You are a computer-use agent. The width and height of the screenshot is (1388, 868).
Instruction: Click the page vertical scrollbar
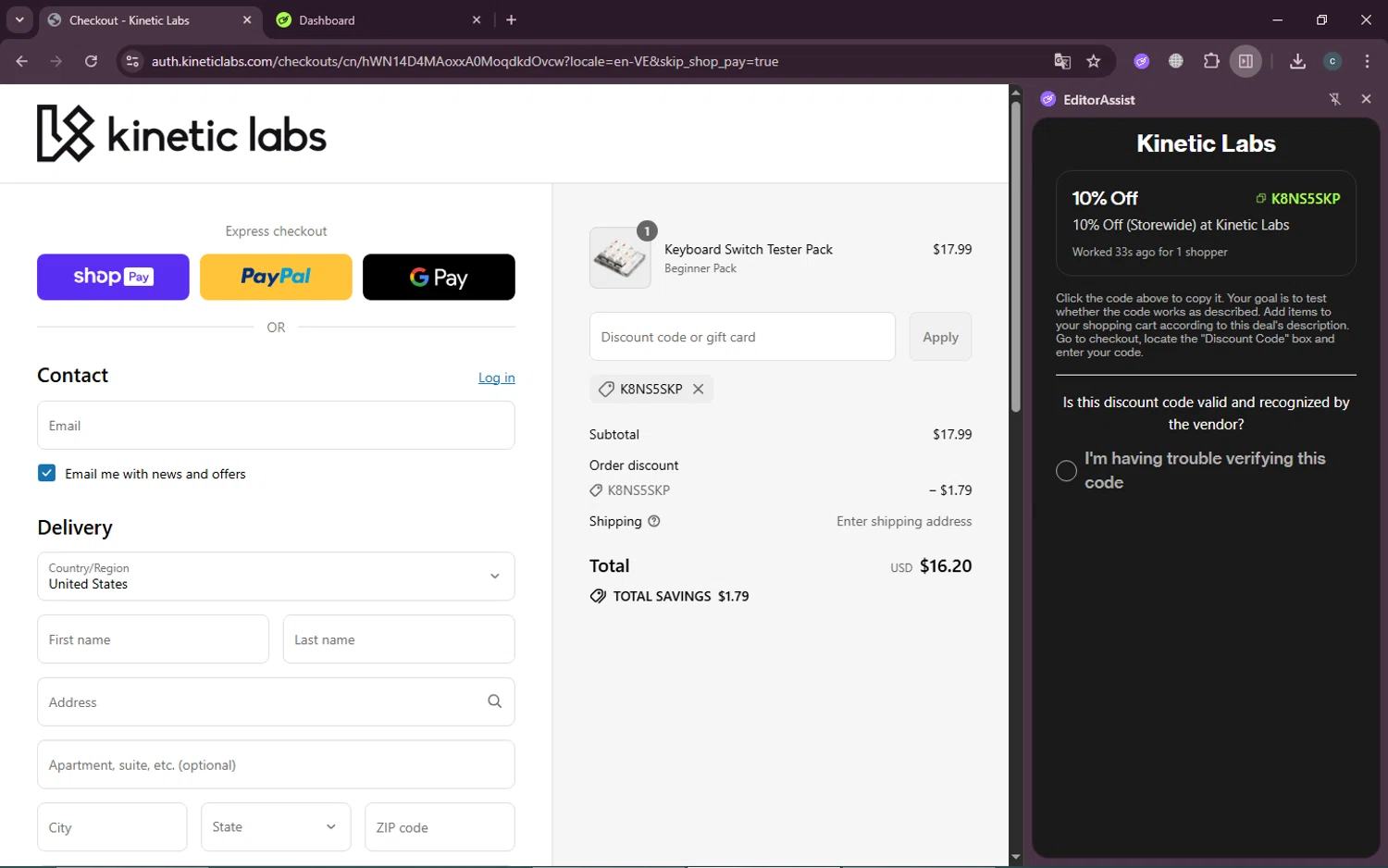1015,256
